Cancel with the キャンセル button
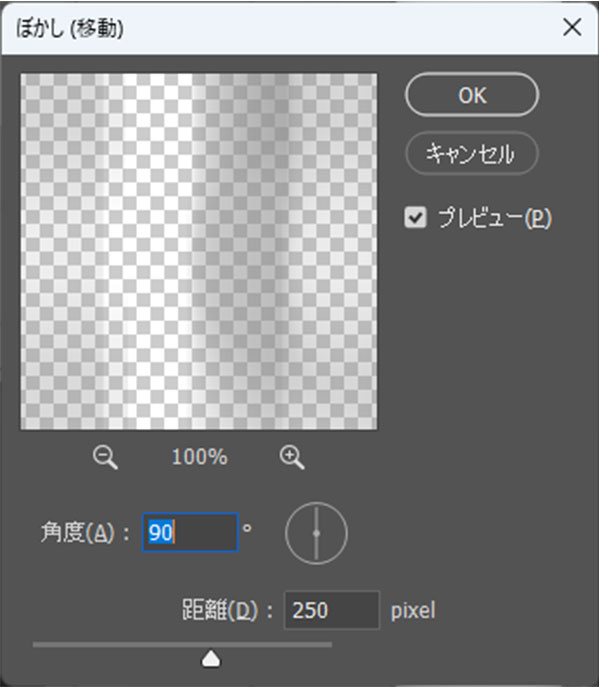 pyautogui.click(x=472, y=153)
